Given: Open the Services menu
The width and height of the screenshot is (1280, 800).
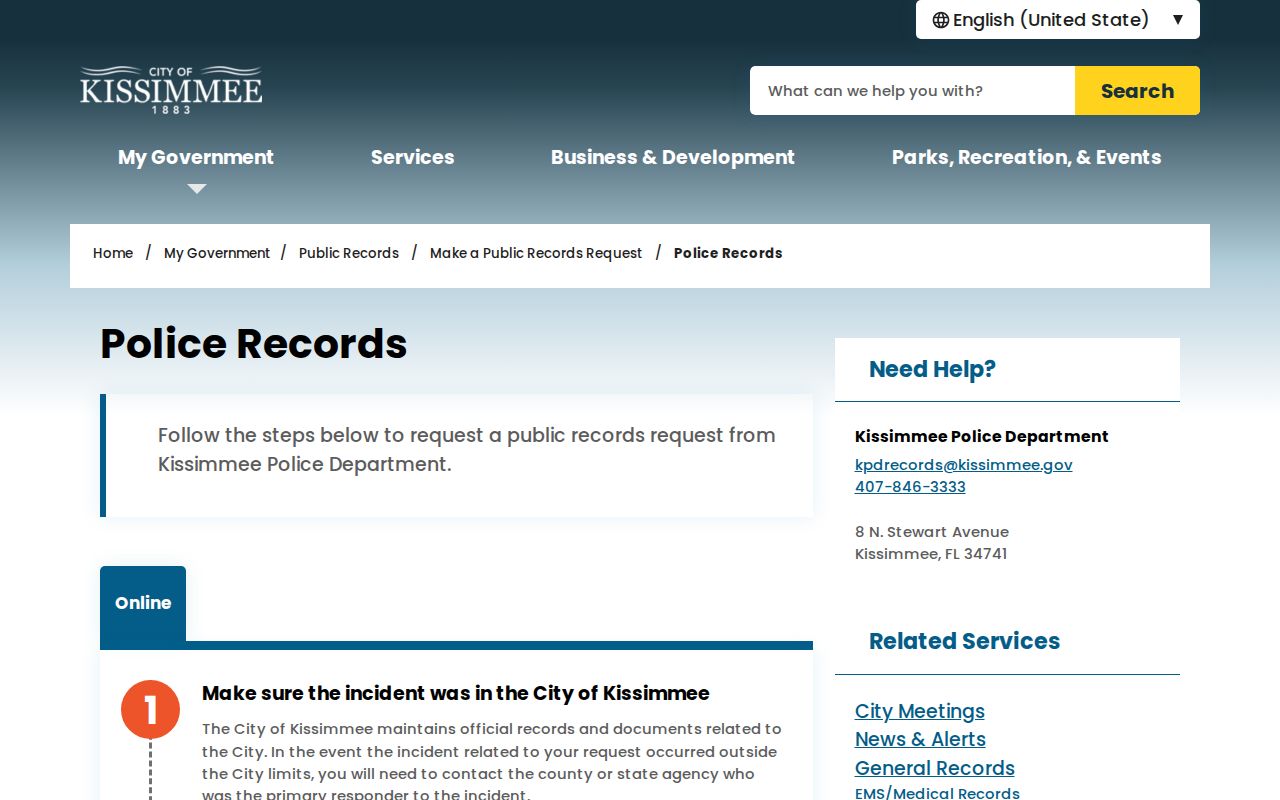Looking at the screenshot, I should 412,157.
